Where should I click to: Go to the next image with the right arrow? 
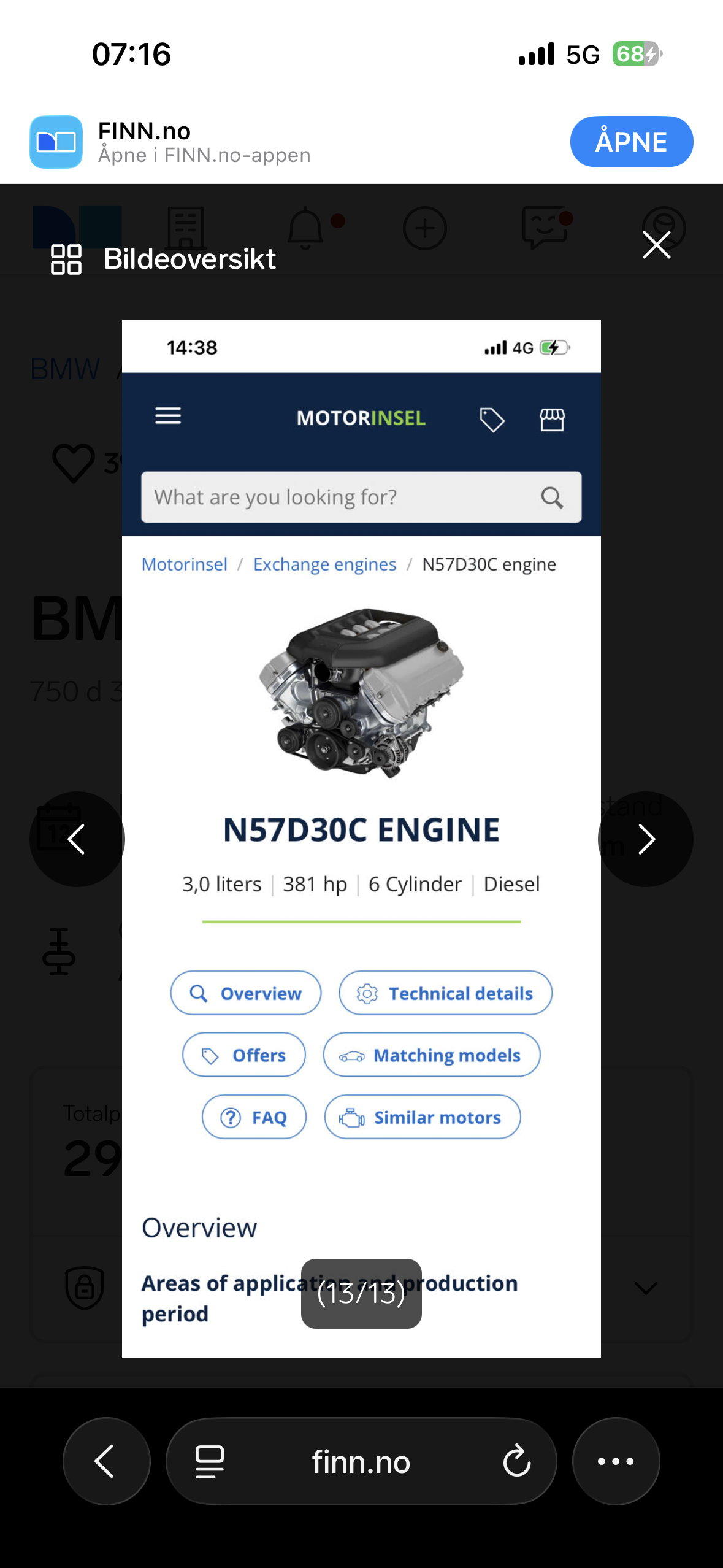click(x=646, y=839)
